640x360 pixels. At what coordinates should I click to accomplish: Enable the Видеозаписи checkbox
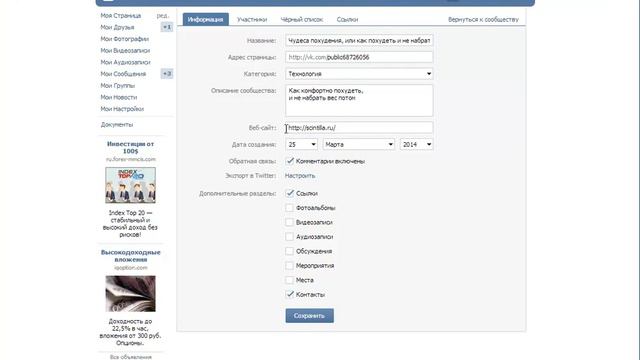(x=289, y=222)
